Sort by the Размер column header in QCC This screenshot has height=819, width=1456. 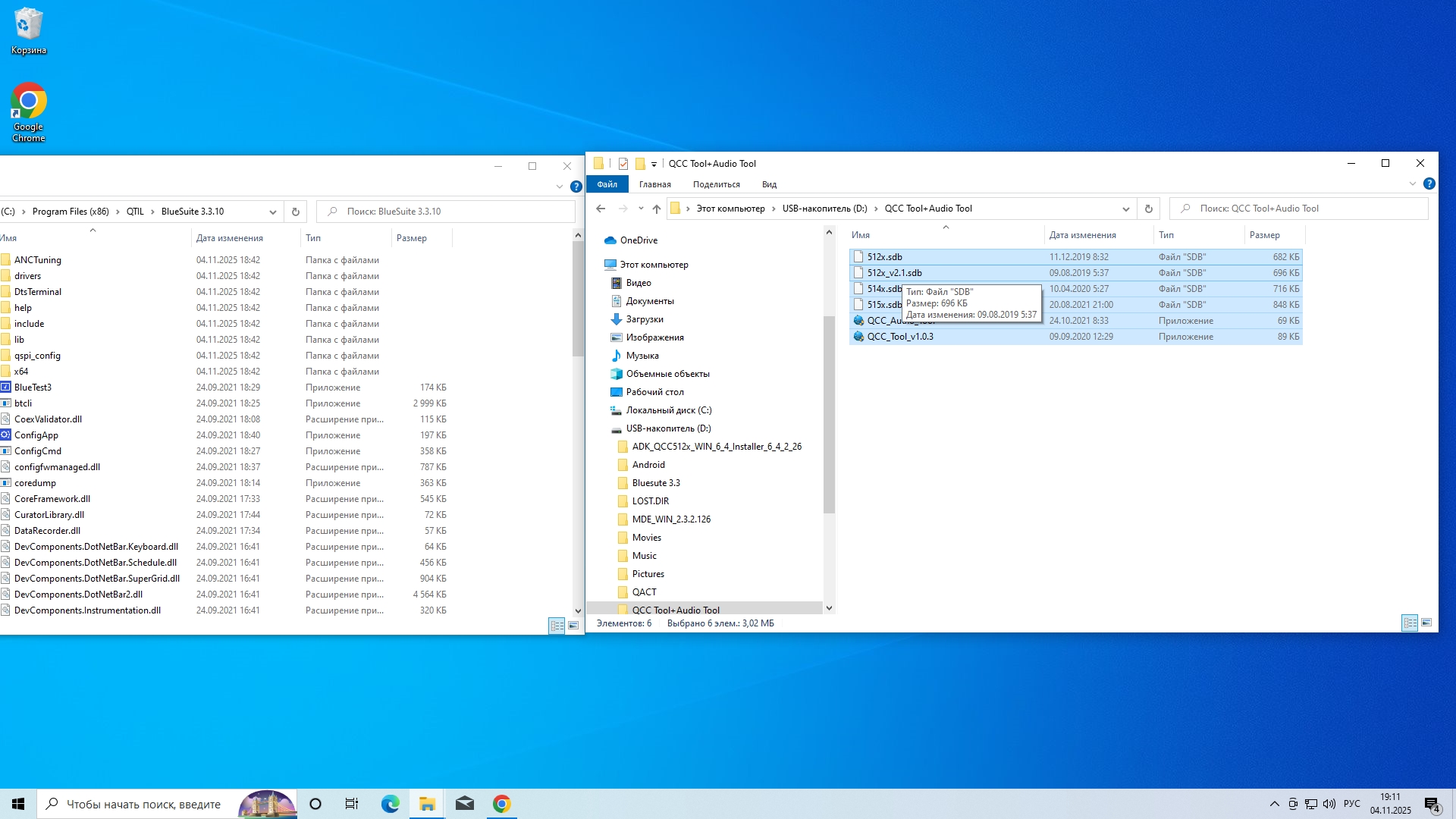click(x=1264, y=235)
